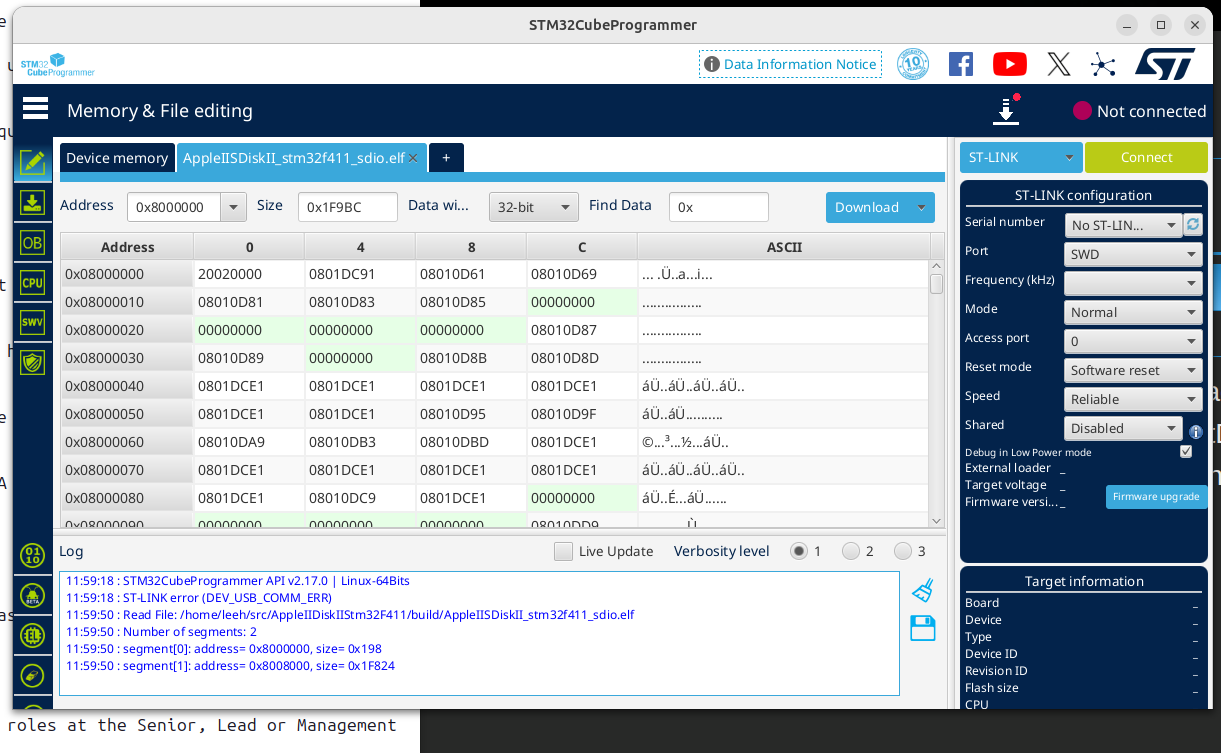This screenshot has height=753, width=1221.
Task: Select verbosity level 2 radio button
Action: click(x=851, y=551)
